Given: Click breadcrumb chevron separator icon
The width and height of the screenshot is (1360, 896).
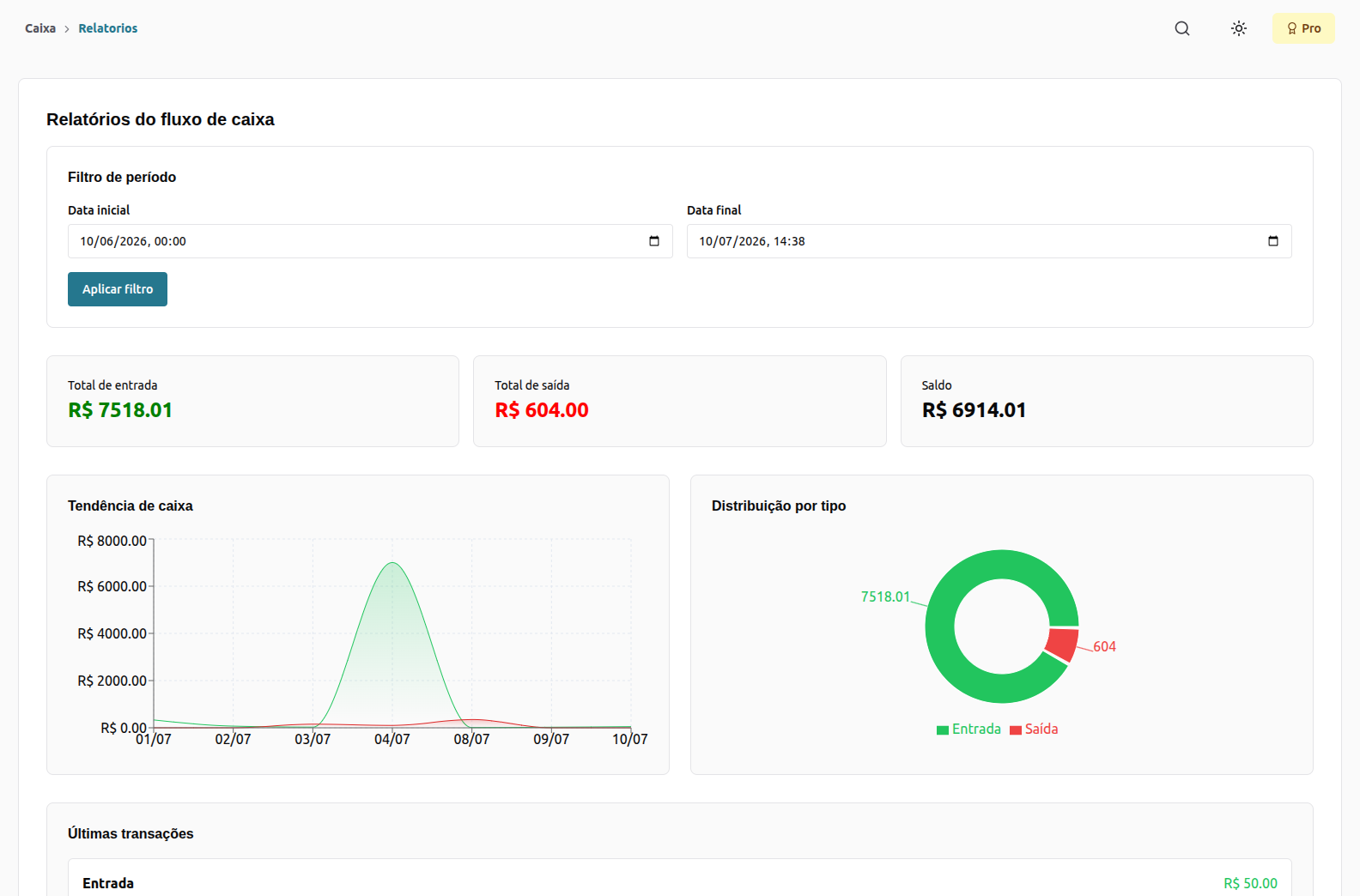Looking at the screenshot, I should click(x=67, y=29).
